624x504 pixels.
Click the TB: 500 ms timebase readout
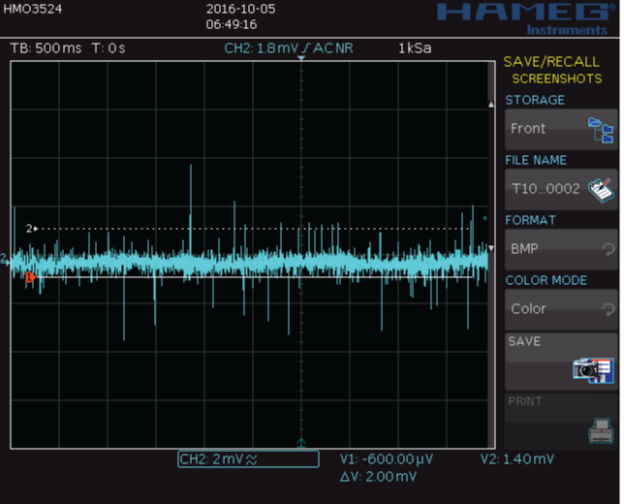(x=46, y=48)
